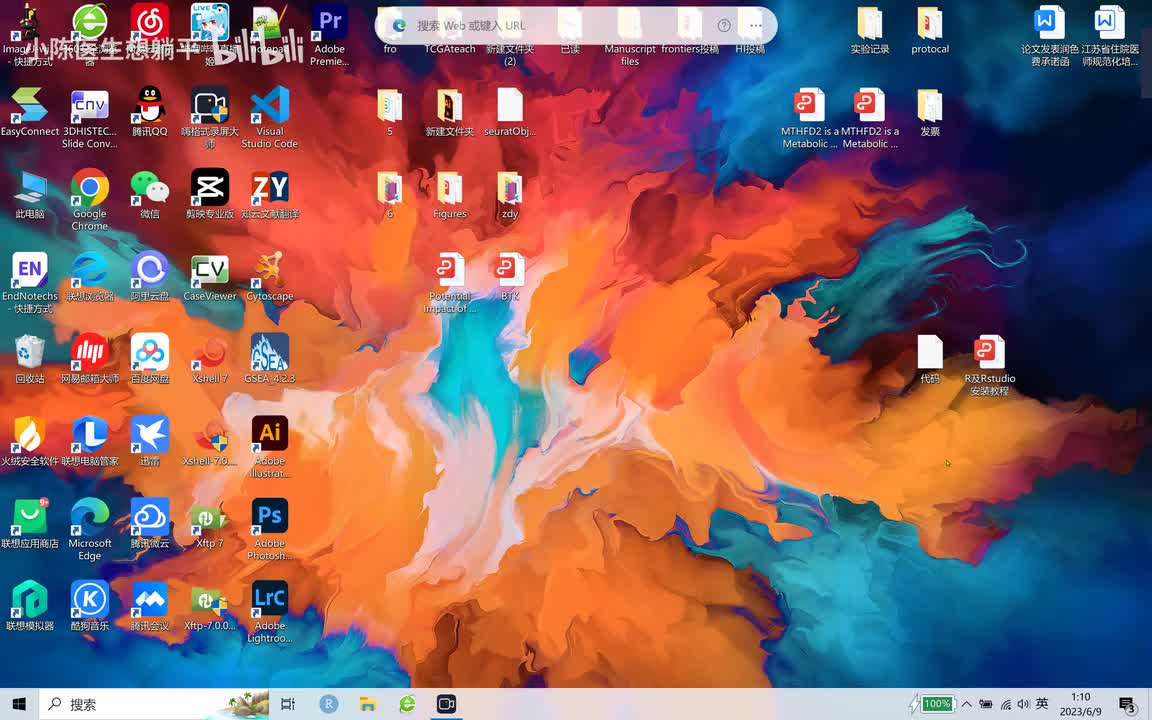Launch 联想模拟器 desktop shortcut
Screen dimensions: 1152x720
point(29,605)
